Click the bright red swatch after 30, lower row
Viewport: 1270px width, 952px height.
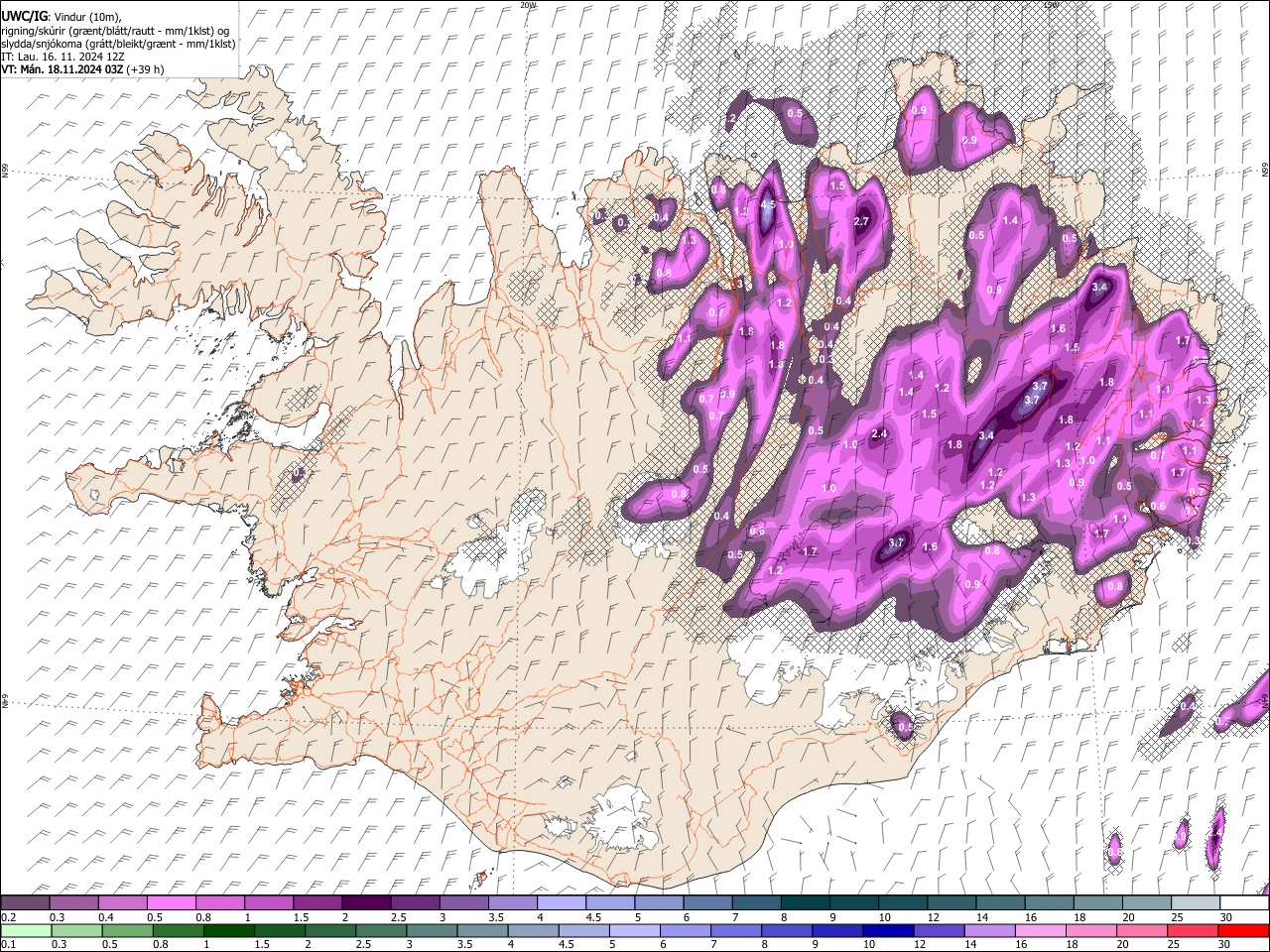(x=1244, y=930)
